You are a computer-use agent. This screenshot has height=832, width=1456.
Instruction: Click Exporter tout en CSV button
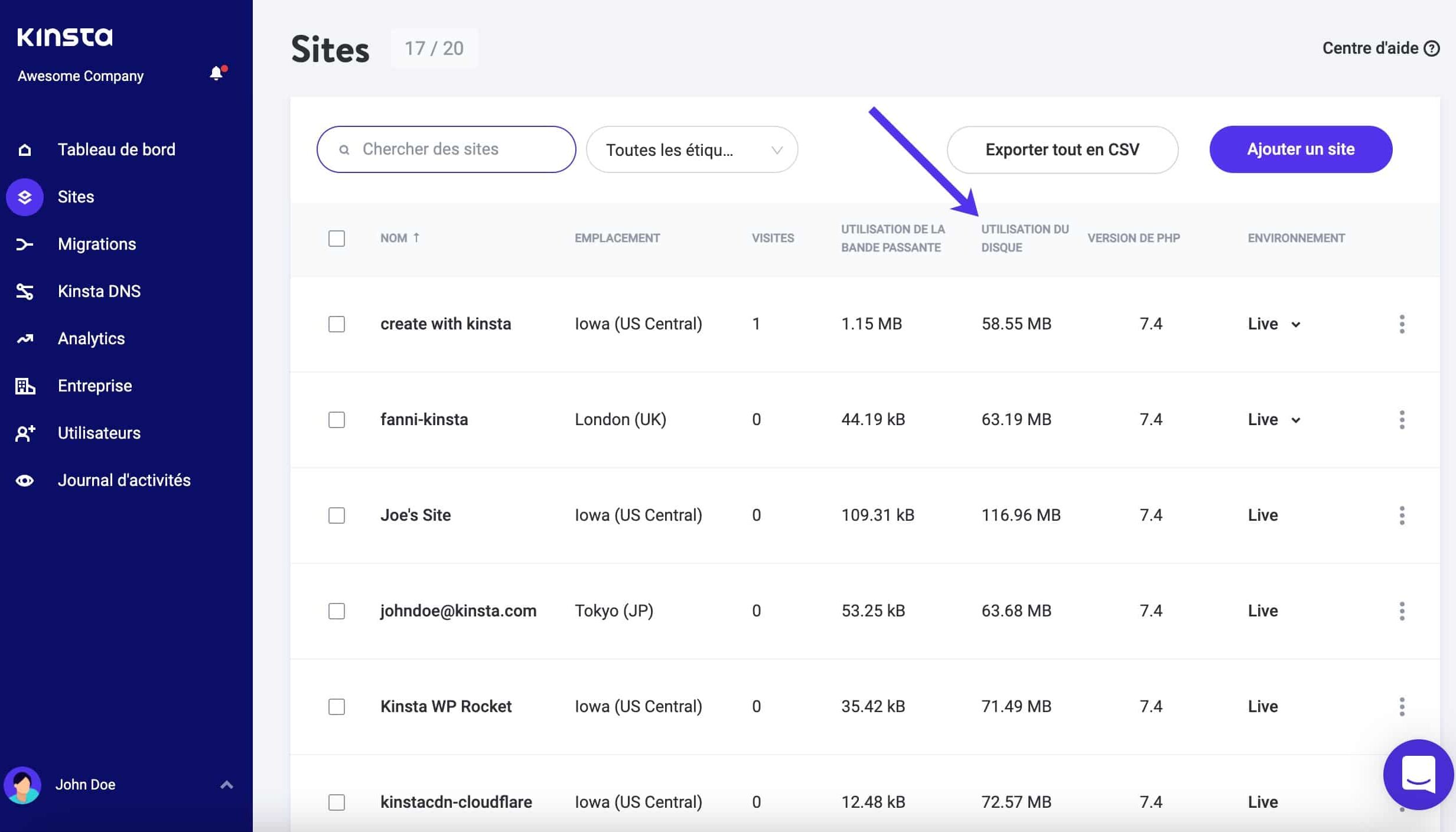[1063, 149]
